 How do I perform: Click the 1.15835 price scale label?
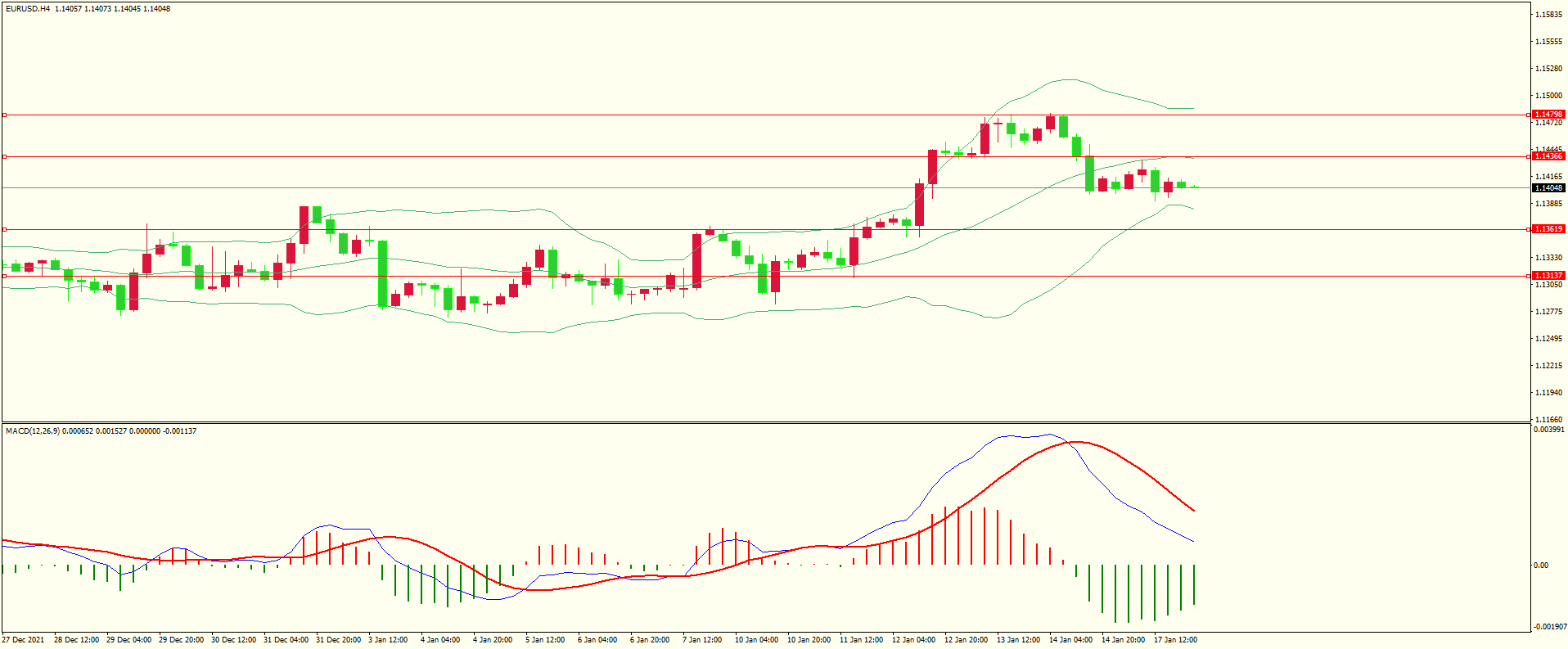(1548, 15)
